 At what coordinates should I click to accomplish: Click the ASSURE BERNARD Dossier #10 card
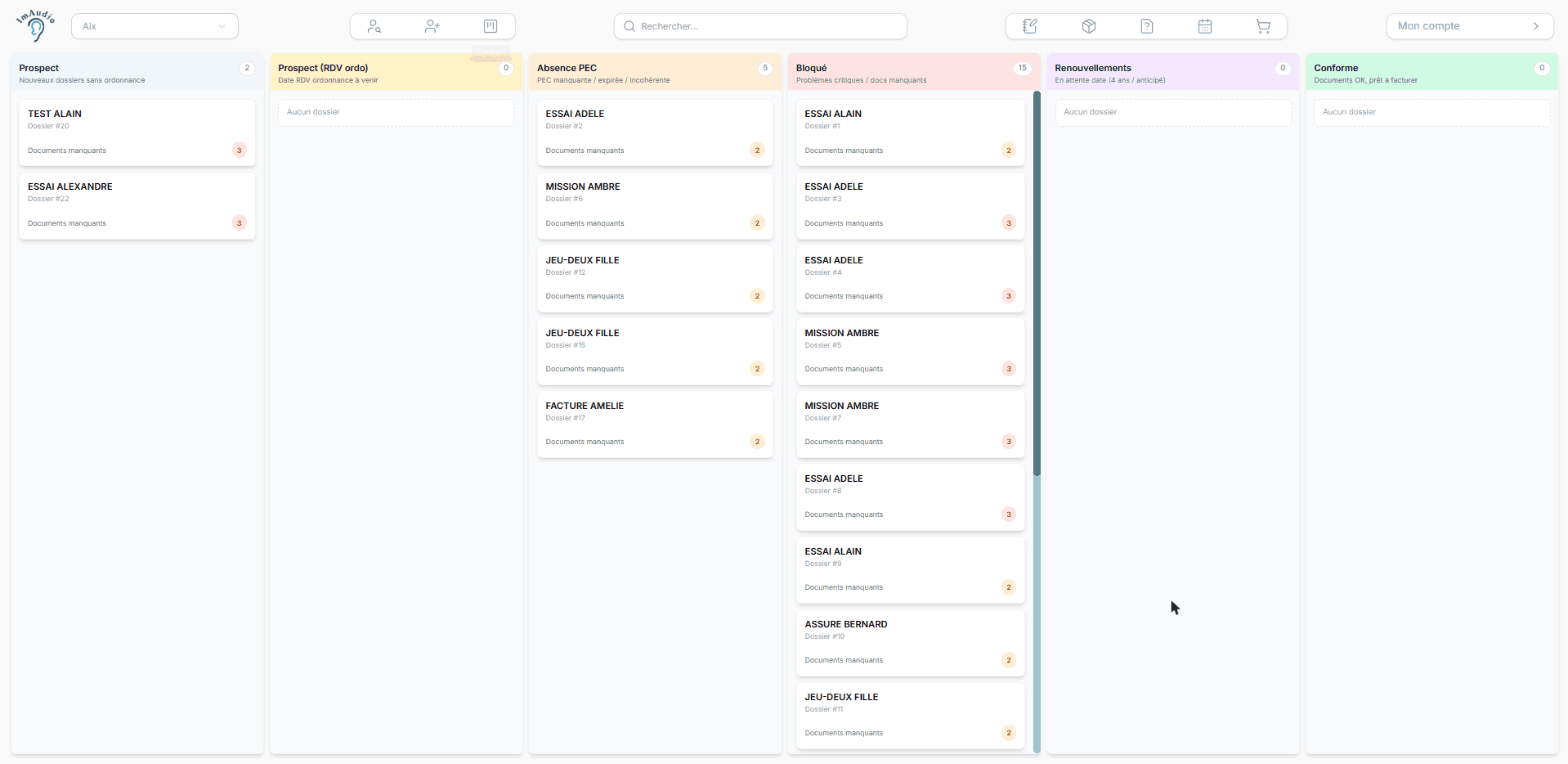pyautogui.click(x=910, y=643)
